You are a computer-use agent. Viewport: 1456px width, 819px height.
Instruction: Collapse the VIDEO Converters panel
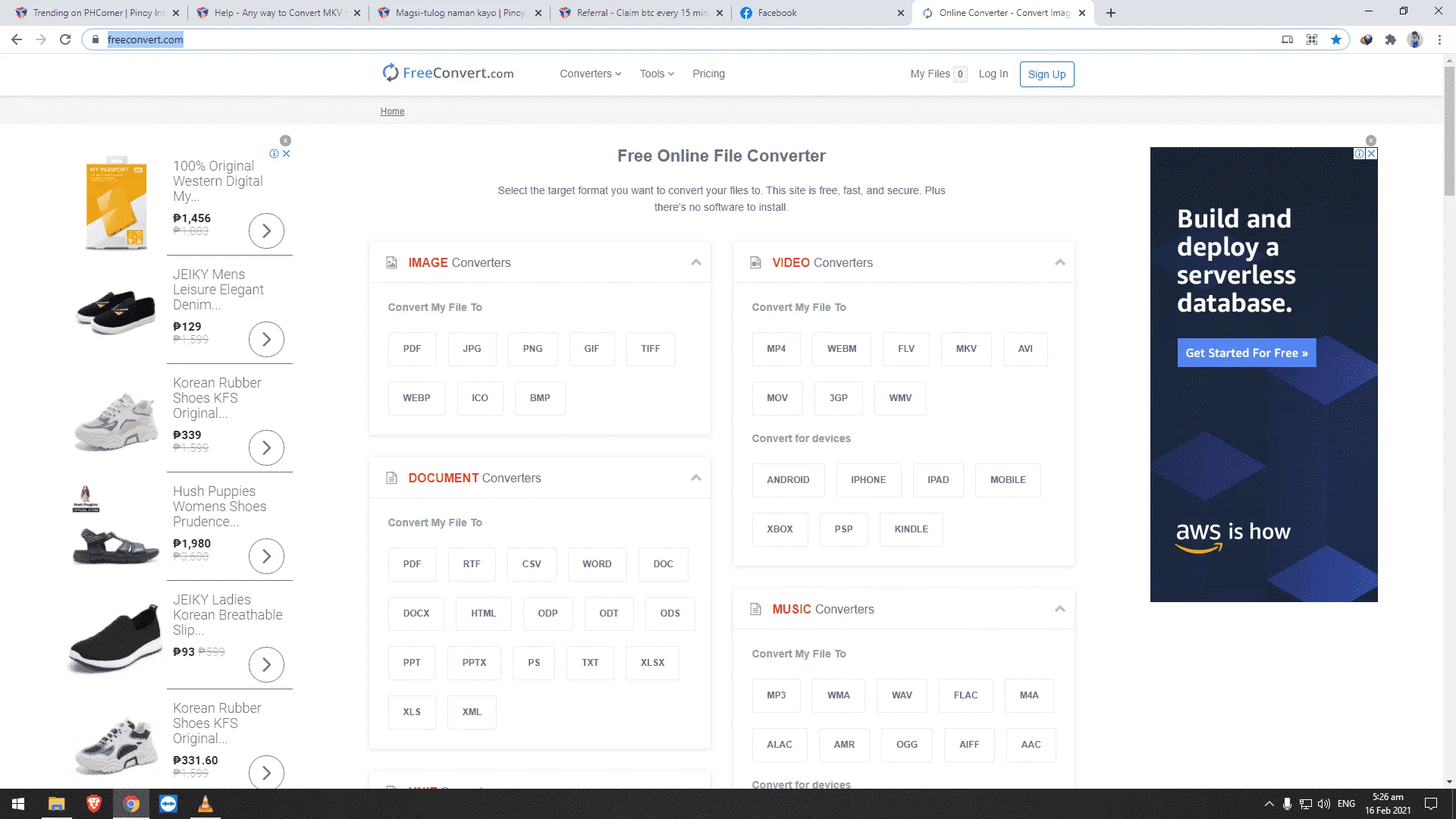(1060, 262)
